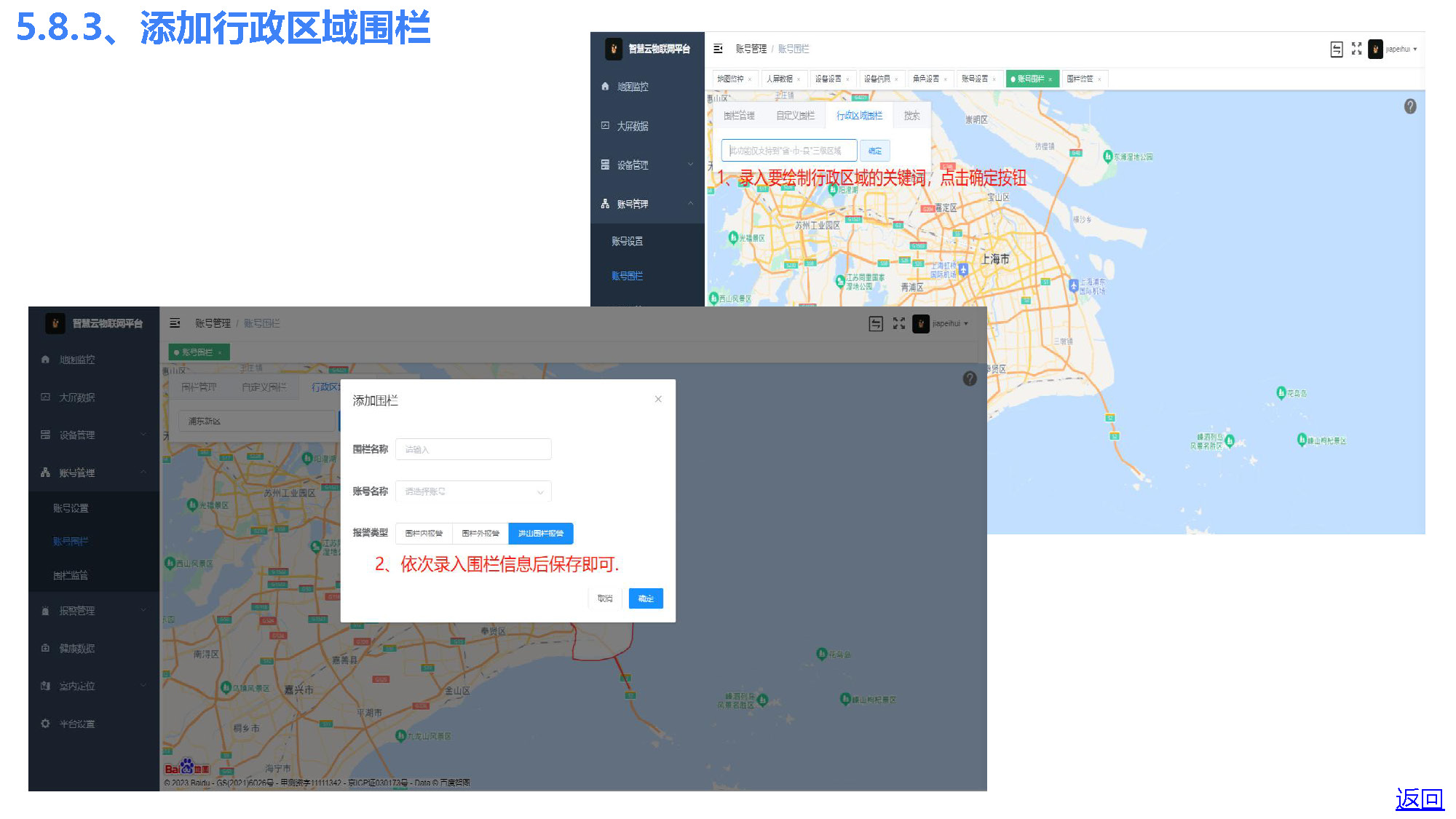Click 健康数据 in lower sidebar

pyautogui.click(x=77, y=648)
